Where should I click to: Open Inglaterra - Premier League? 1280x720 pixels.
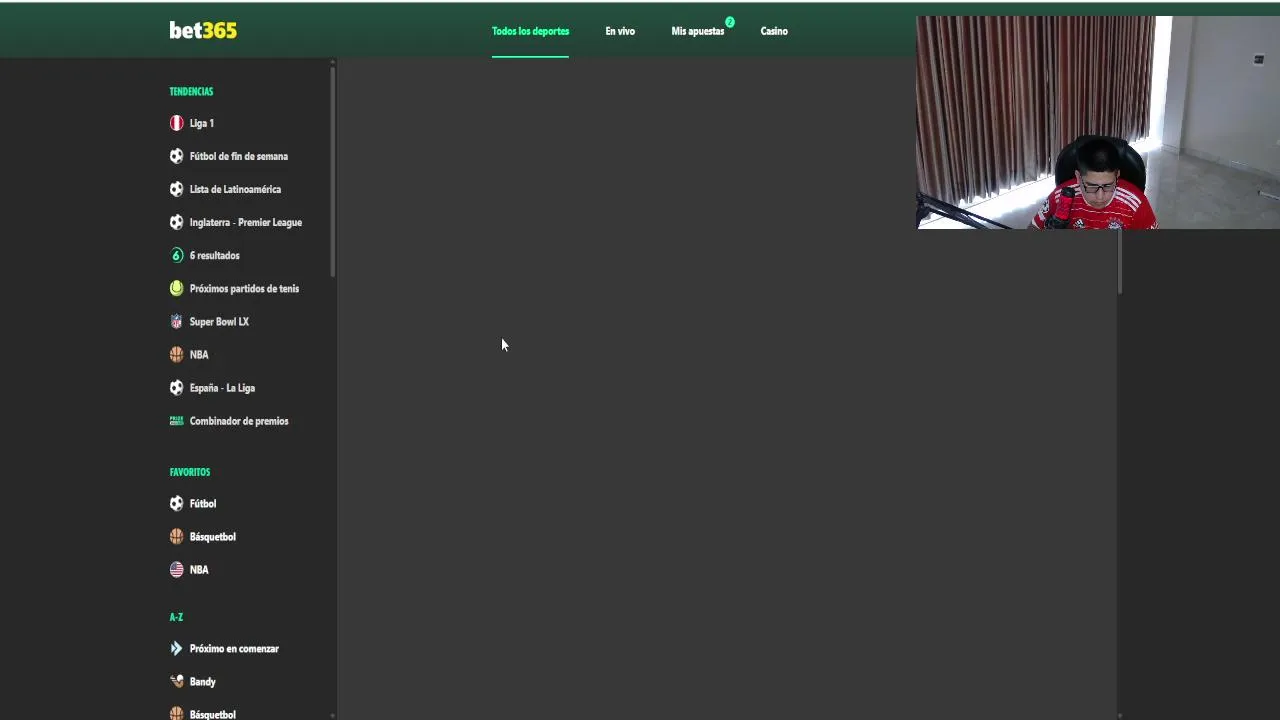(x=246, y=222)
